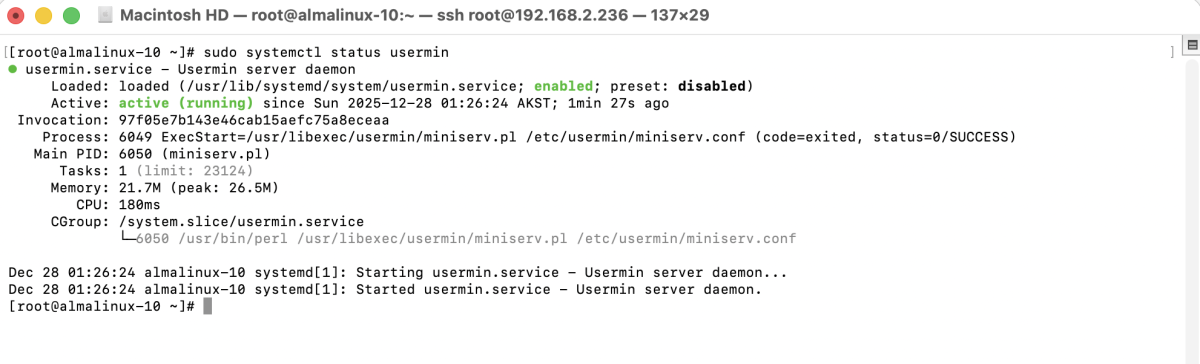Click the opening bracket mark before first prompt
The image size is (1200, 364).
pyautogui.click(x=6, y=51)
